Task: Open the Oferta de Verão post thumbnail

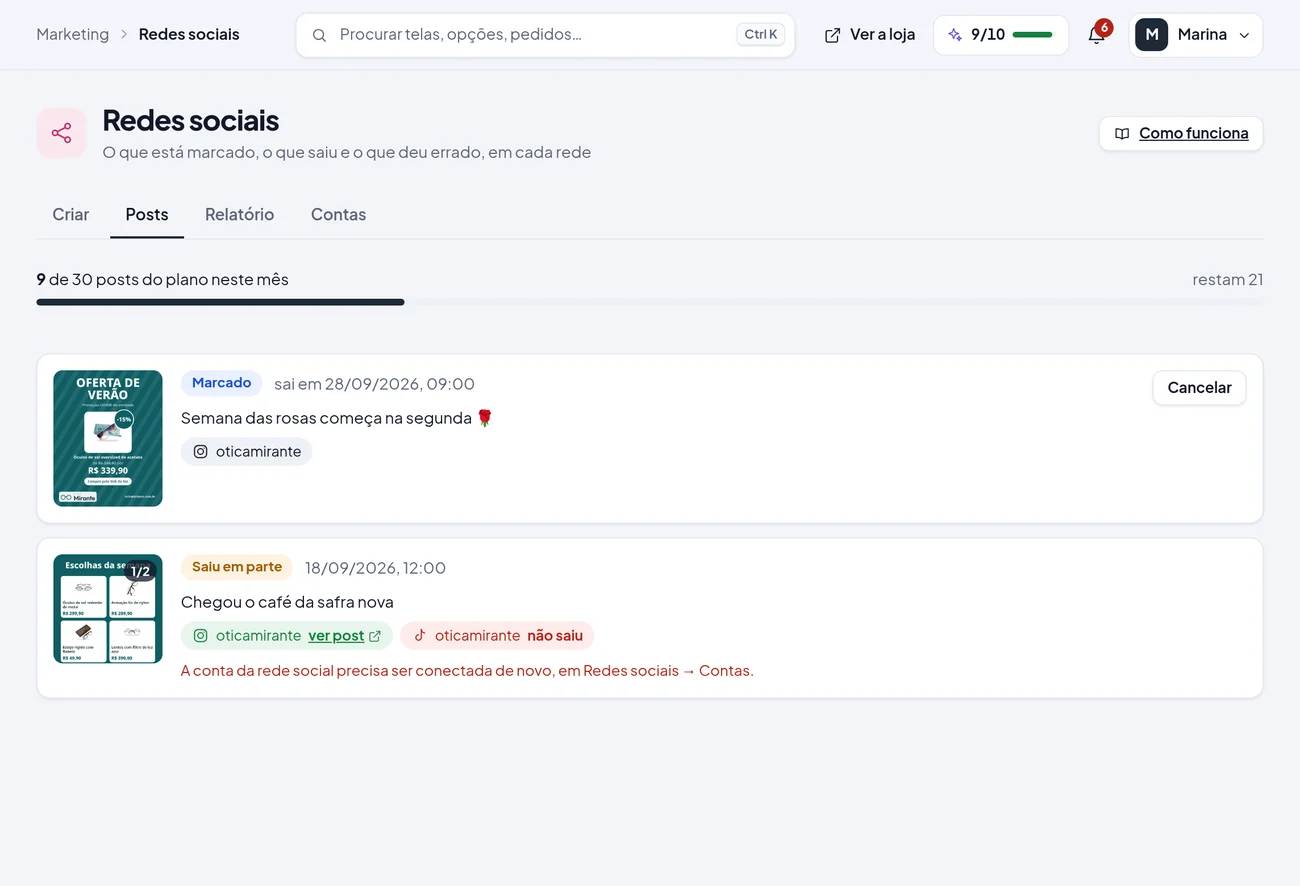Action: [108, 439]
